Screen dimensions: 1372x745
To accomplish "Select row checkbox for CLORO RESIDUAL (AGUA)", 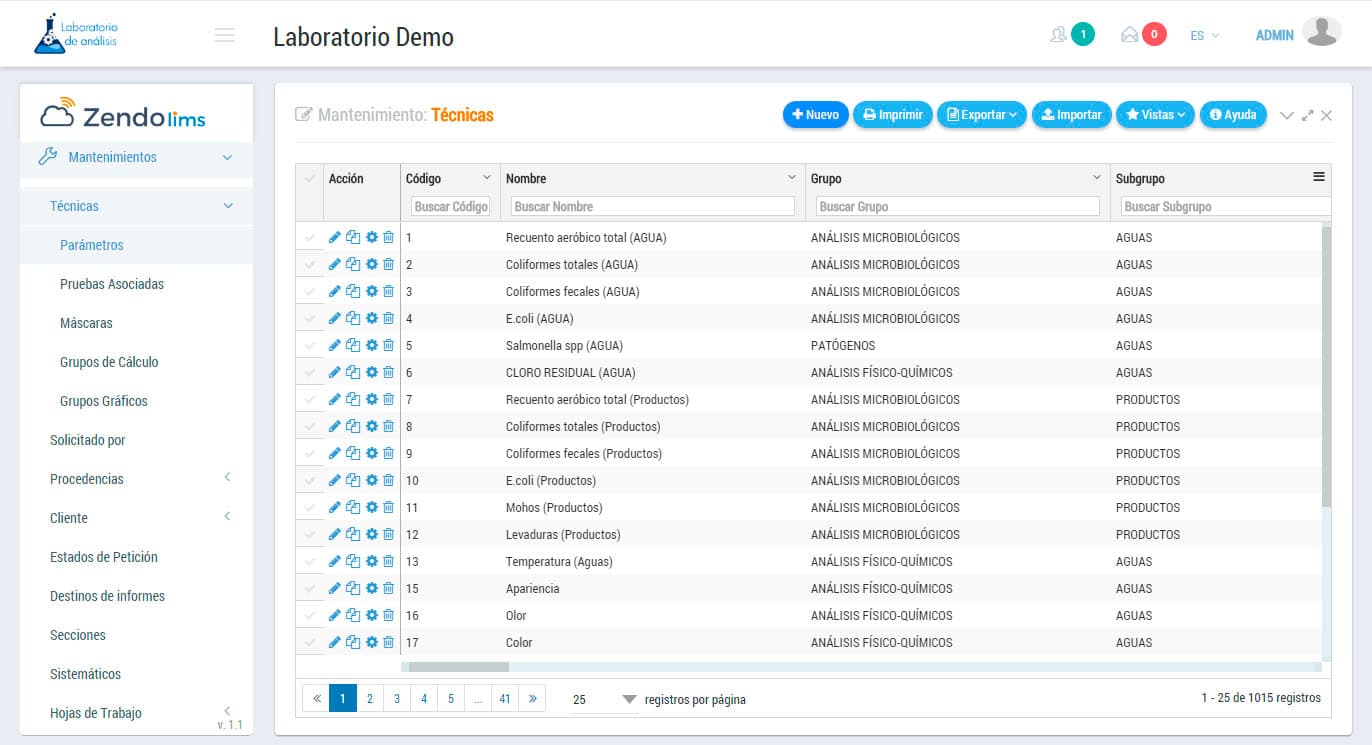I will tap(310, 373).
